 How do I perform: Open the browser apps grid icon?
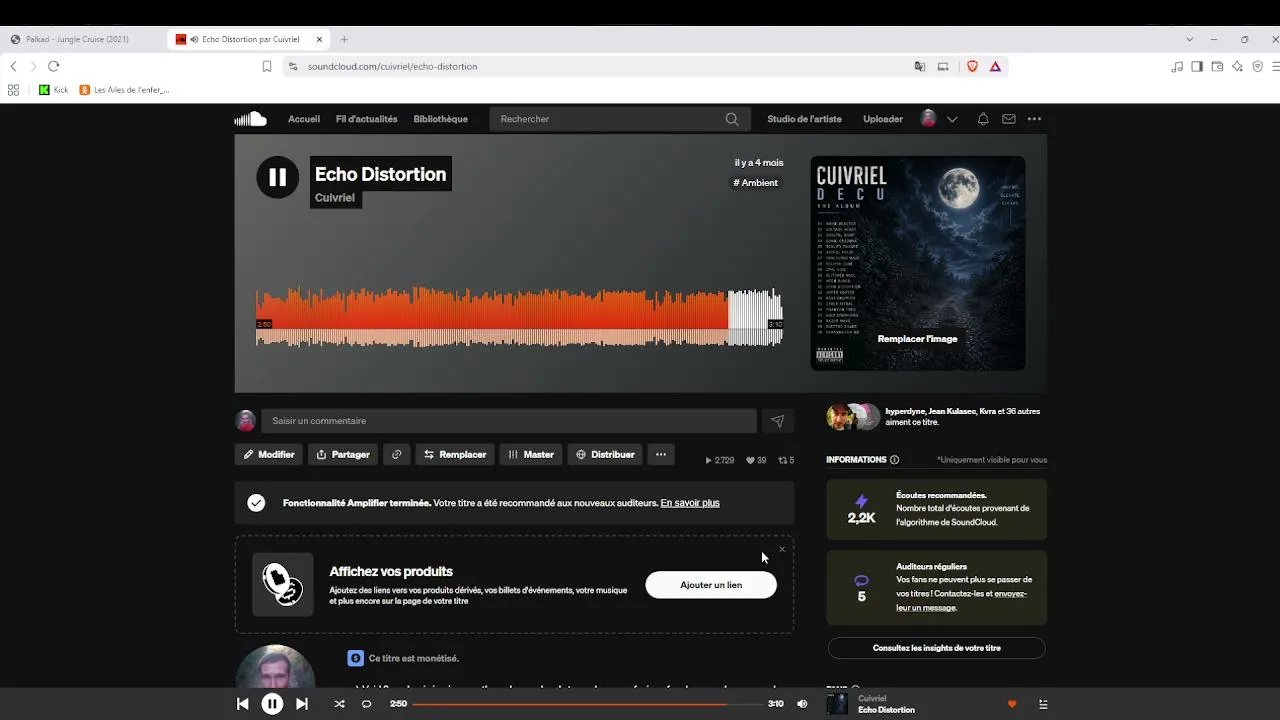13,90
